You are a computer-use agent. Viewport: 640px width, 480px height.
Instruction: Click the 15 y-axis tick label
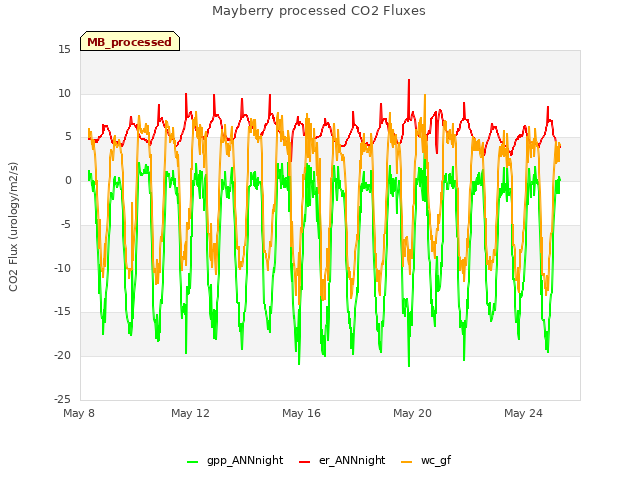point(64,50)
